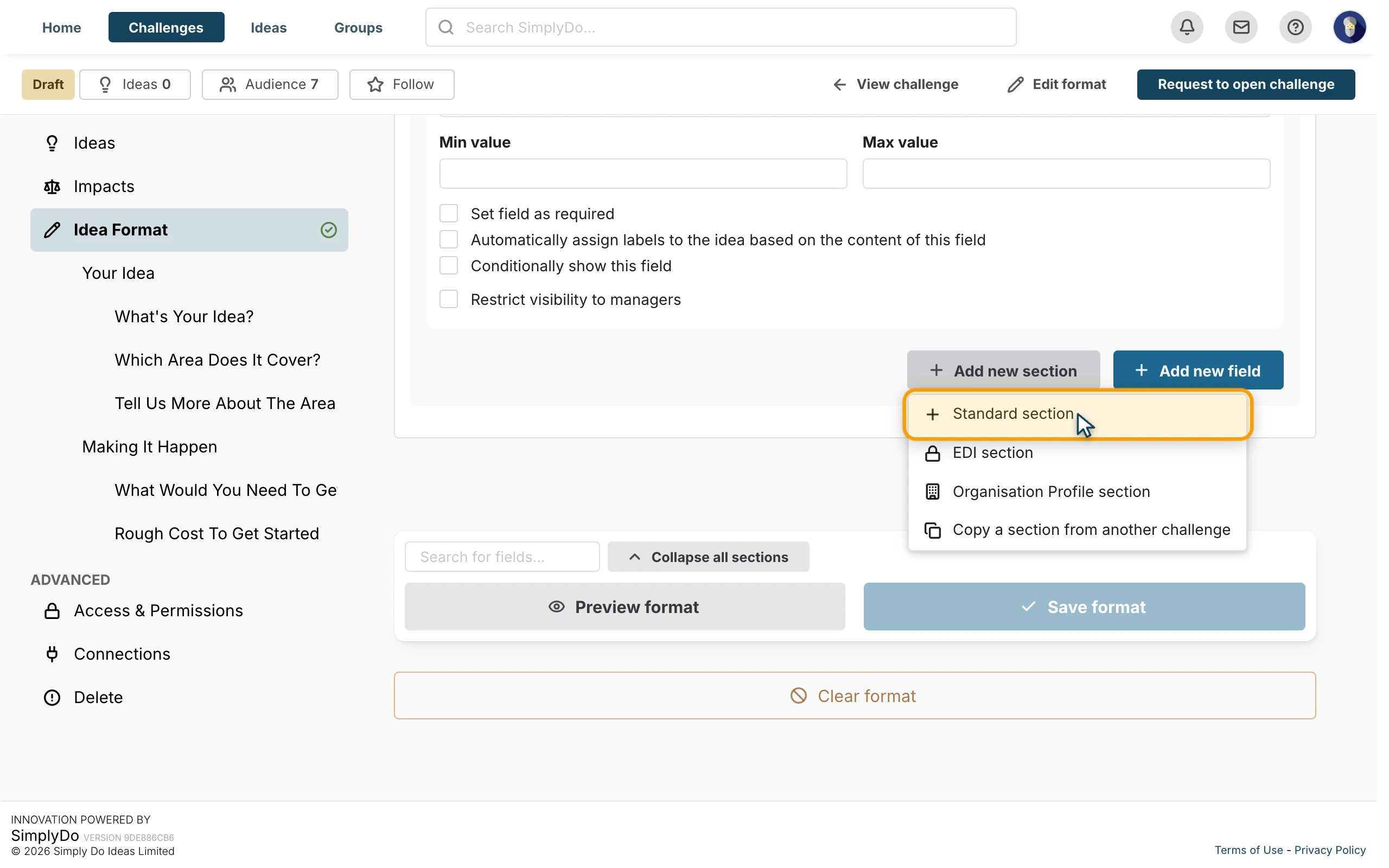Image resolution: width=1389 pixels, height=868 pixels.
Task: Click the Delete warning icon in sidebar
Action: (52, 698)
